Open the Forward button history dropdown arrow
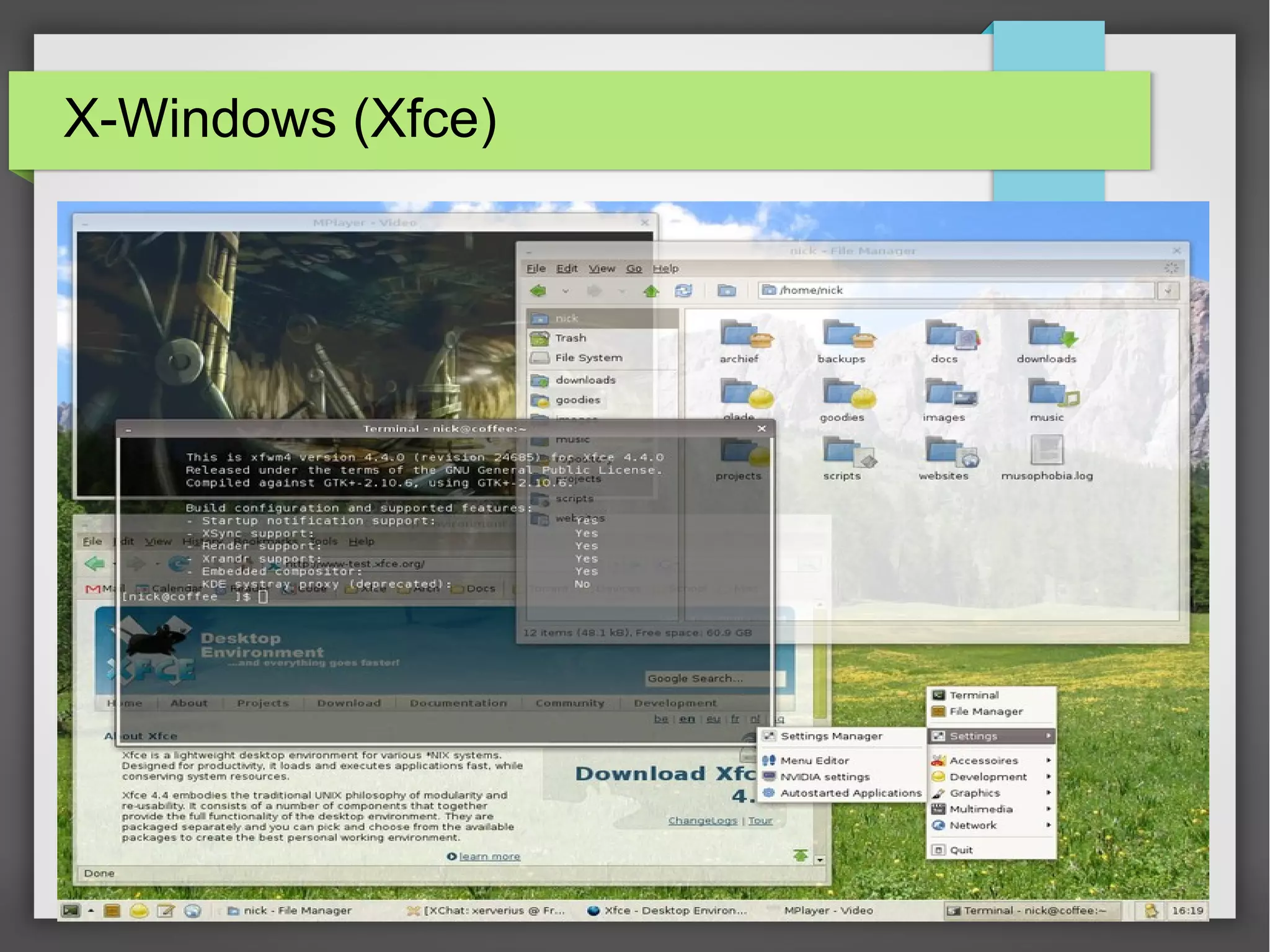 pos(621,291)
